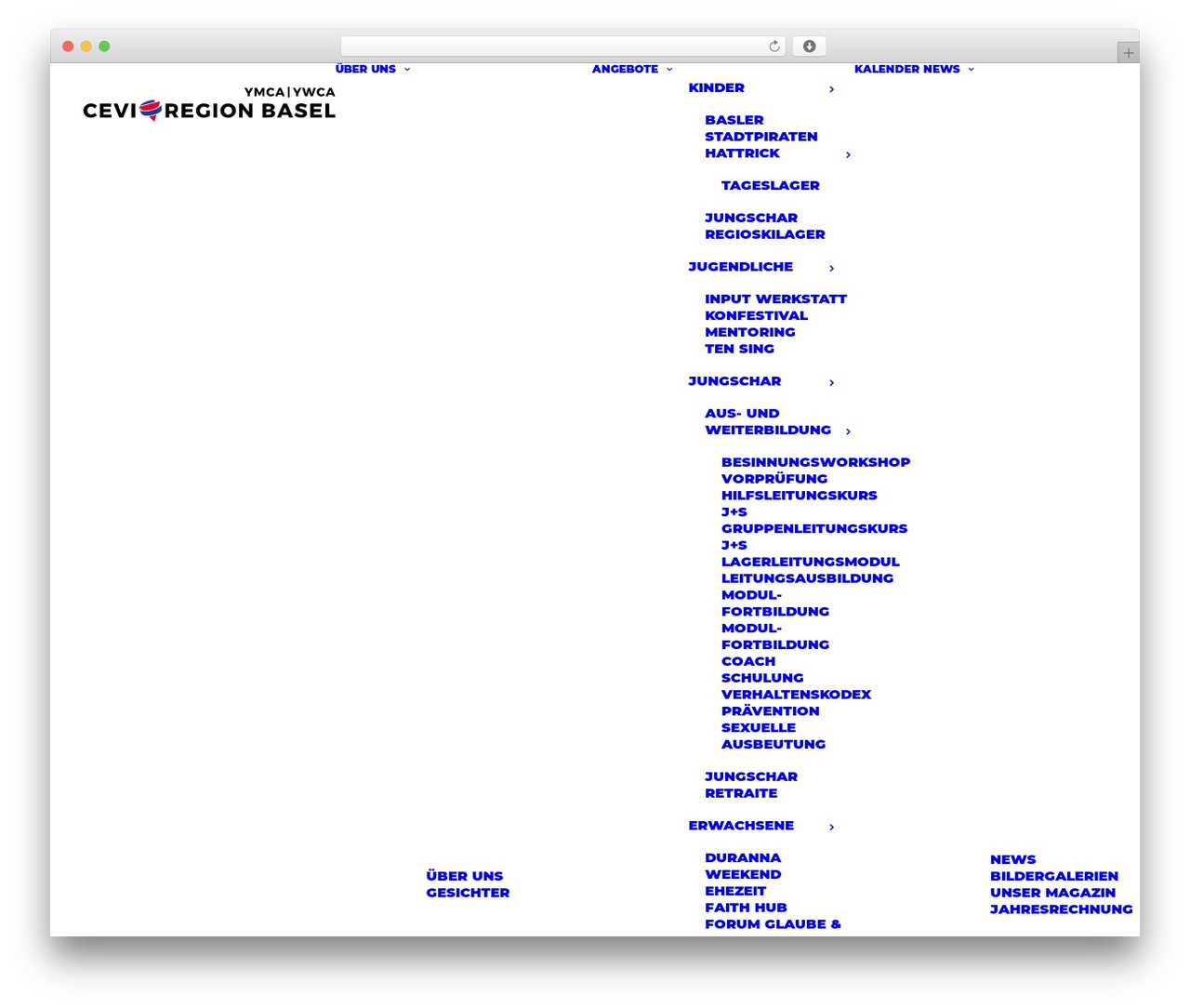1190x1008 pixels.
Task: Open the Kinder menu item
Action: [x=716, y=87]
